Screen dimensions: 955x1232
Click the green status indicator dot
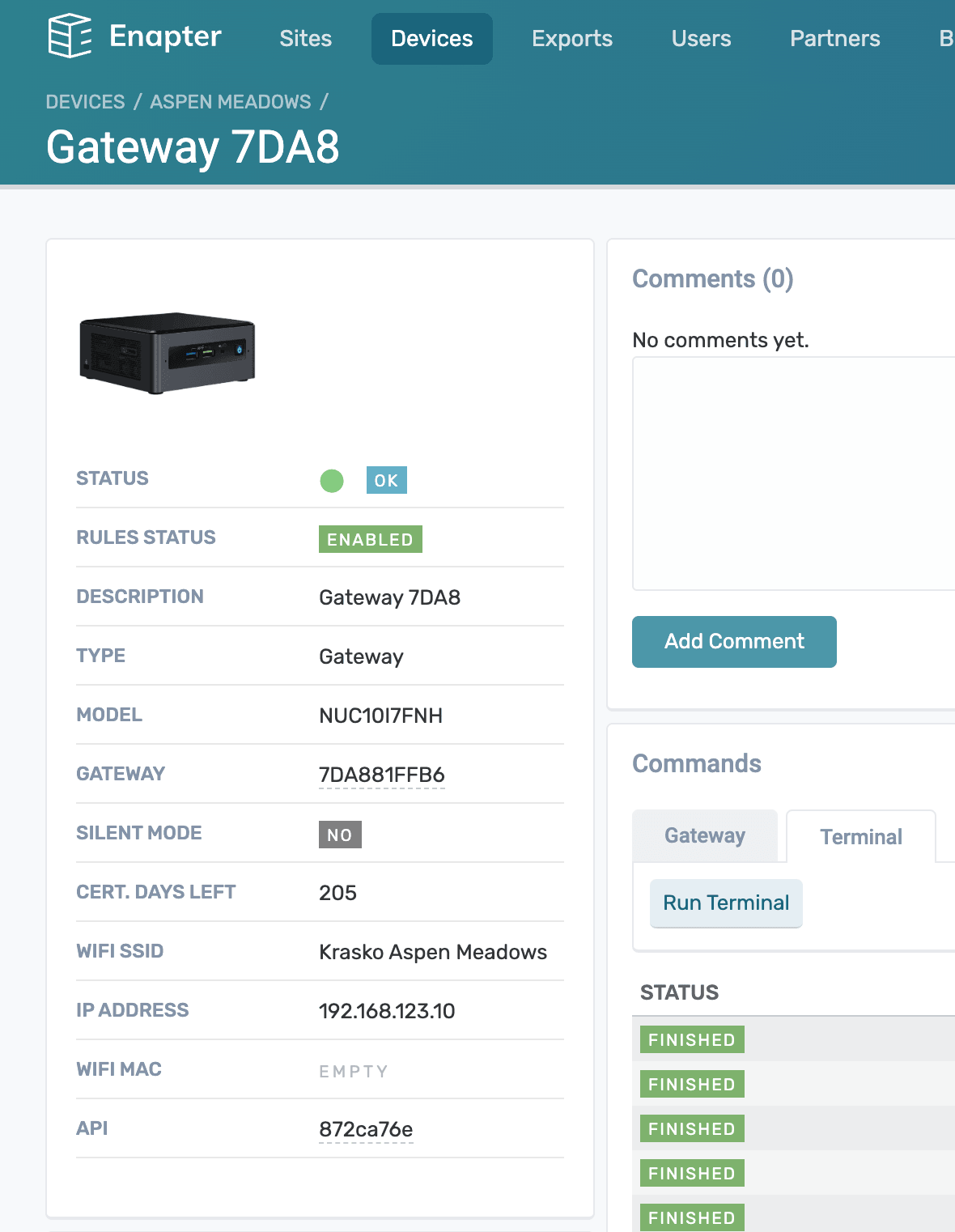(x=332, y=480)
